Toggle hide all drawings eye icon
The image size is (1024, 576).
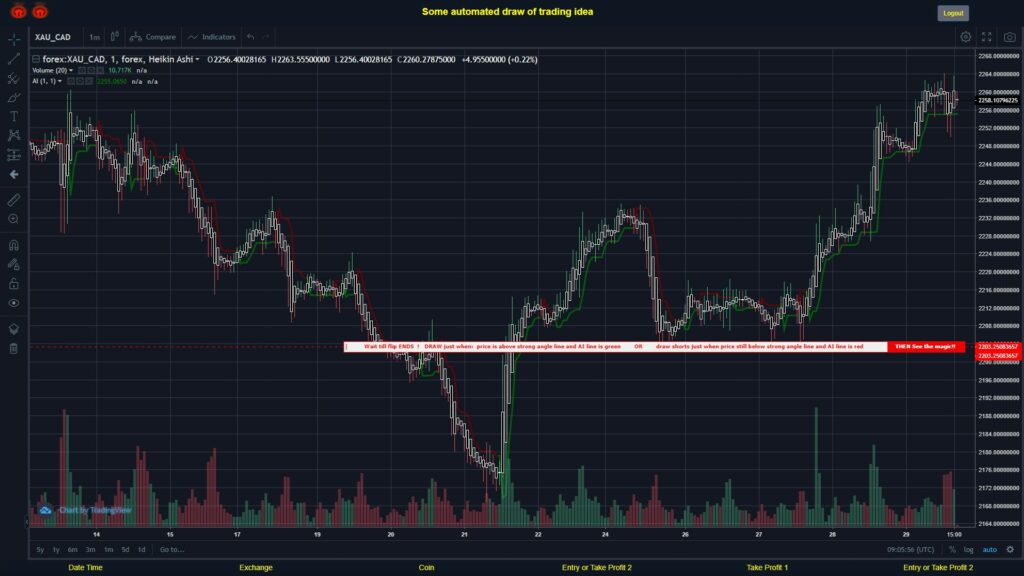point(14,303)
